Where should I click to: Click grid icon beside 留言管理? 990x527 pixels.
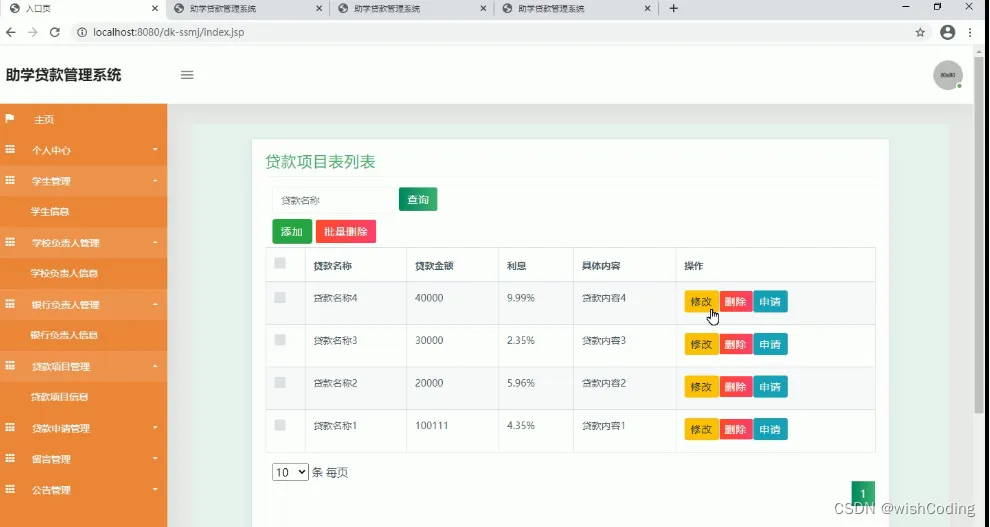coord(10,459)
